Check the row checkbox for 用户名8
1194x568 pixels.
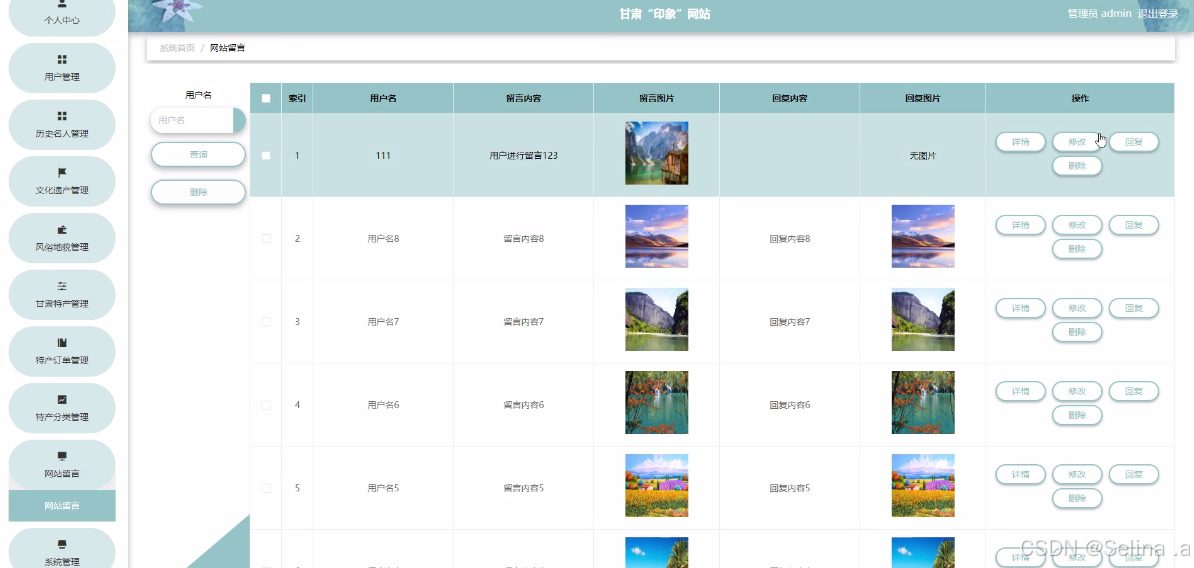click(266, 238)
